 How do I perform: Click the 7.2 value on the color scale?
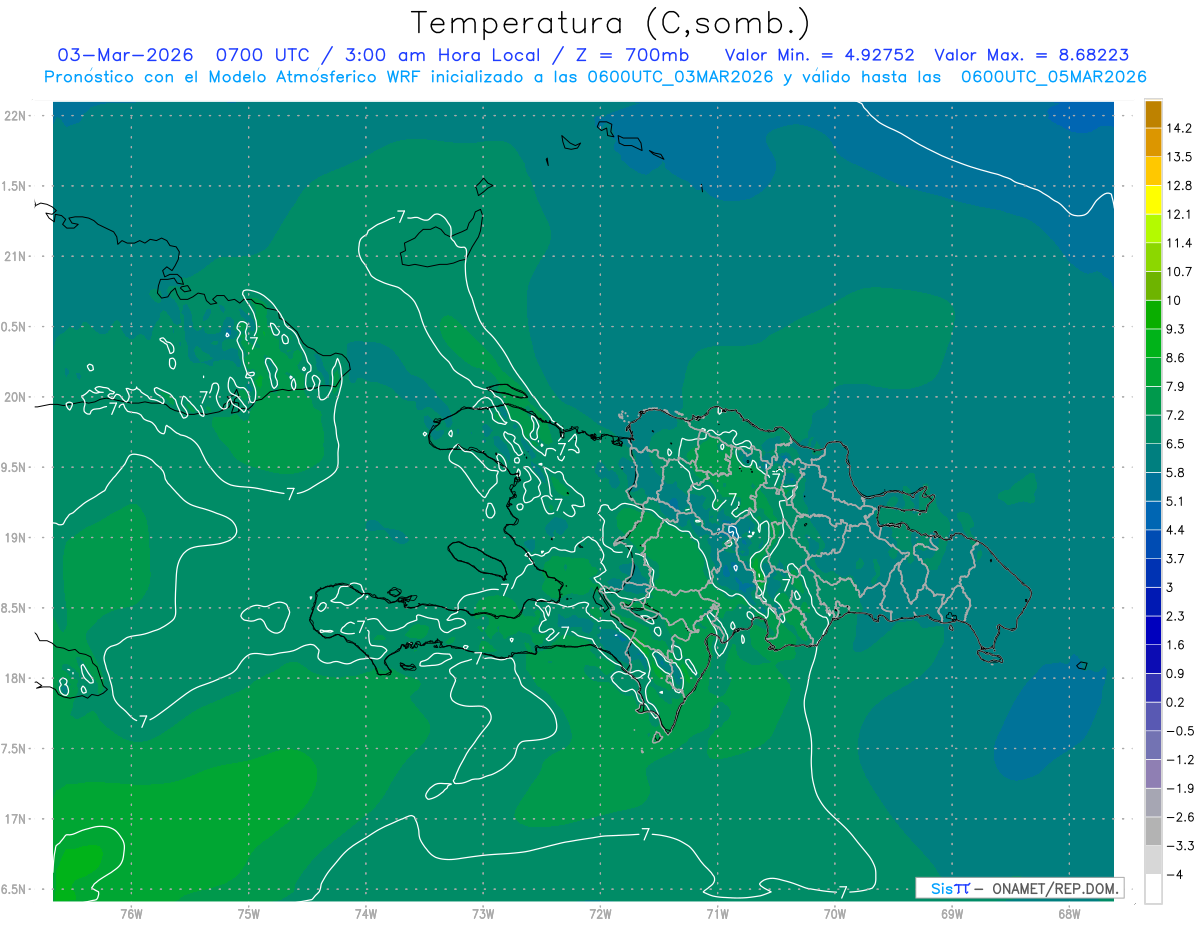pyautogui.click(x=1178, y=415)
